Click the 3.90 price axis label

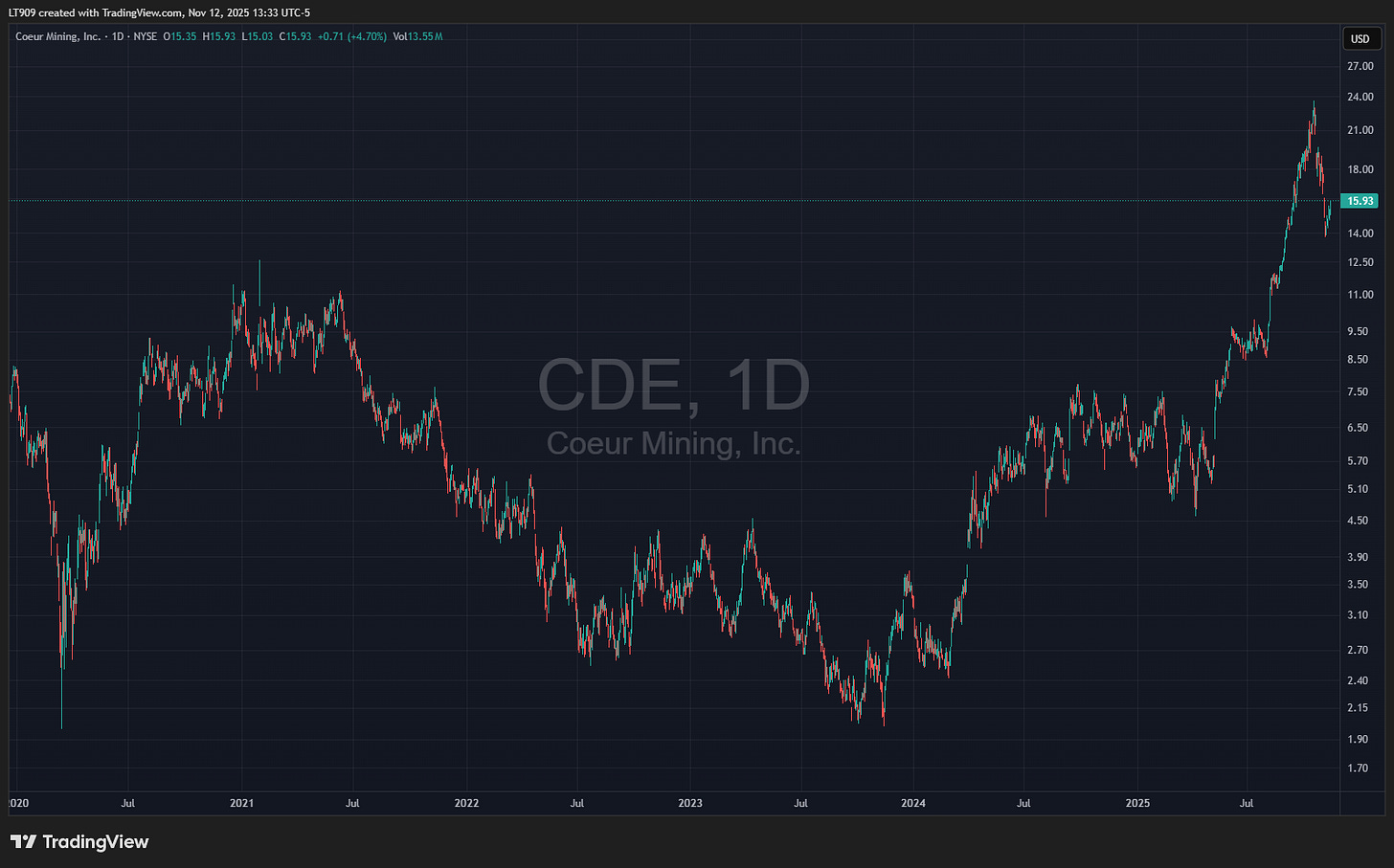coord(1358,557)
